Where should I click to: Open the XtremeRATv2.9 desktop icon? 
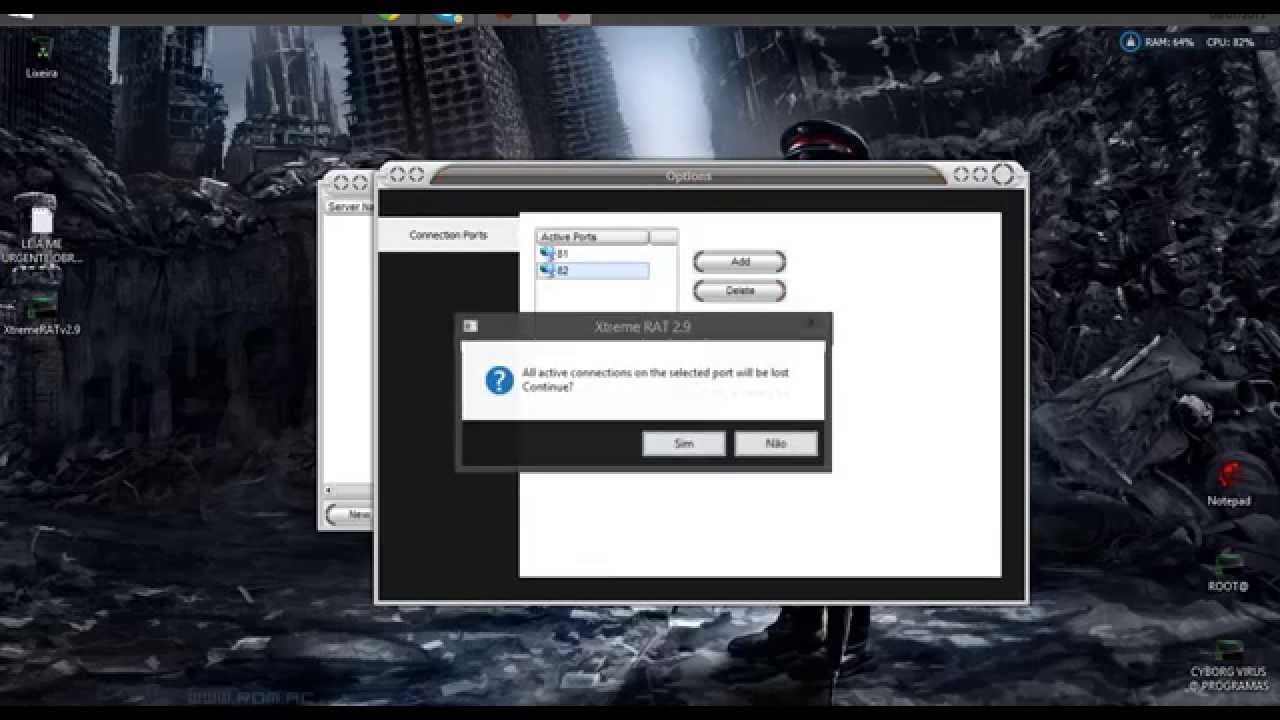(41, 314)
